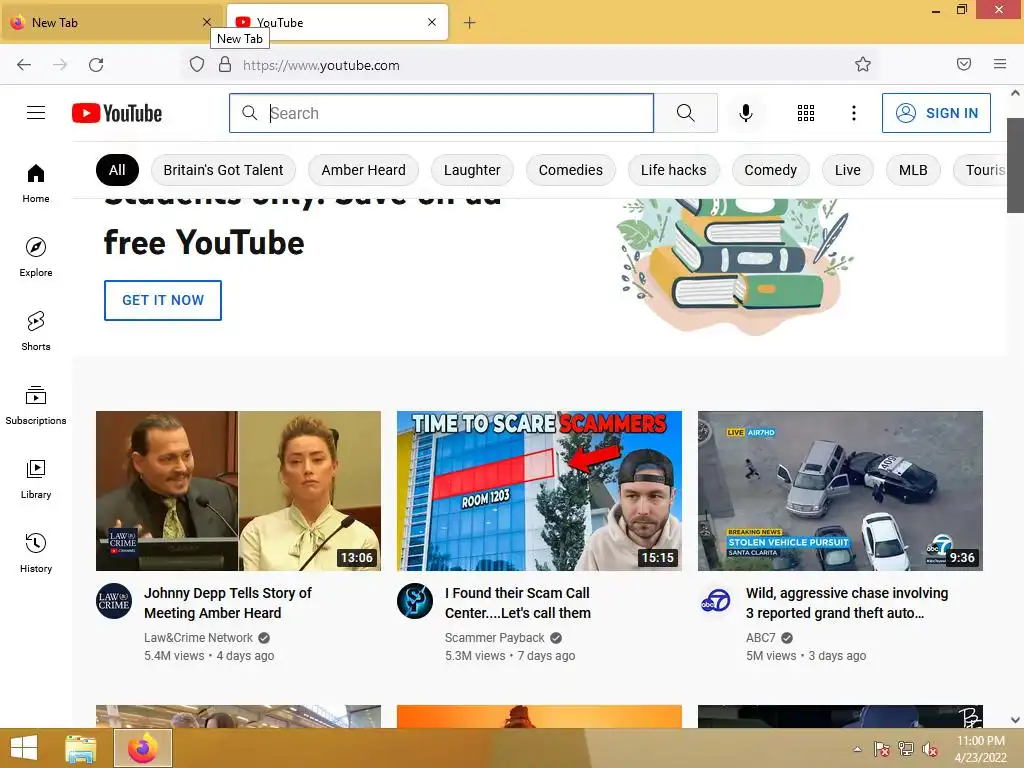Filter by Amber Heard chip
The height and width of the screenshot is (768, 1024).
pyautogui.click(x=363, y=170)
